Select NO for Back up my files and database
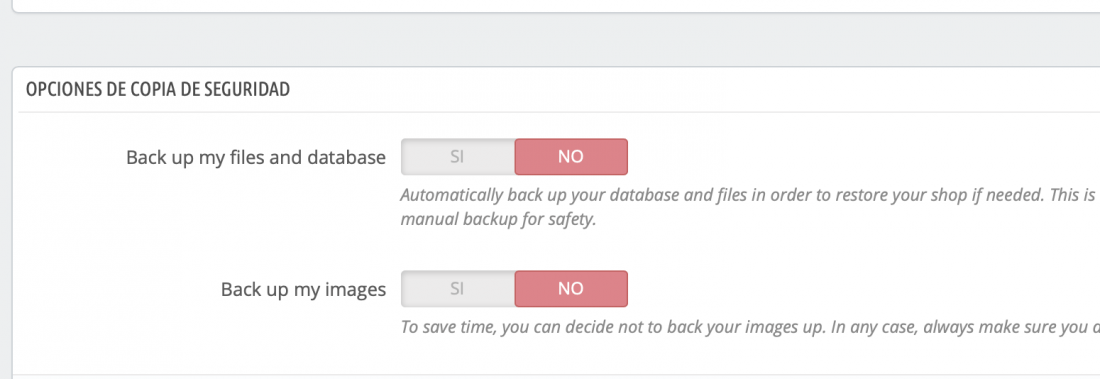1100x379 pixels. pos(571,157)
